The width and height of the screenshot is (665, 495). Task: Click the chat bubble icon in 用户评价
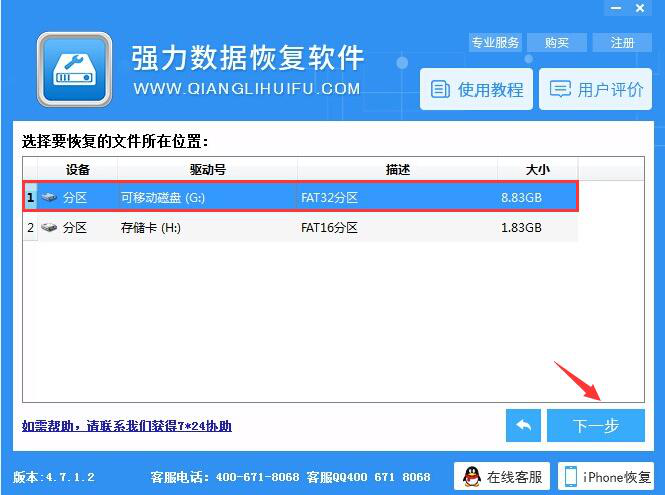pos(560,89)
